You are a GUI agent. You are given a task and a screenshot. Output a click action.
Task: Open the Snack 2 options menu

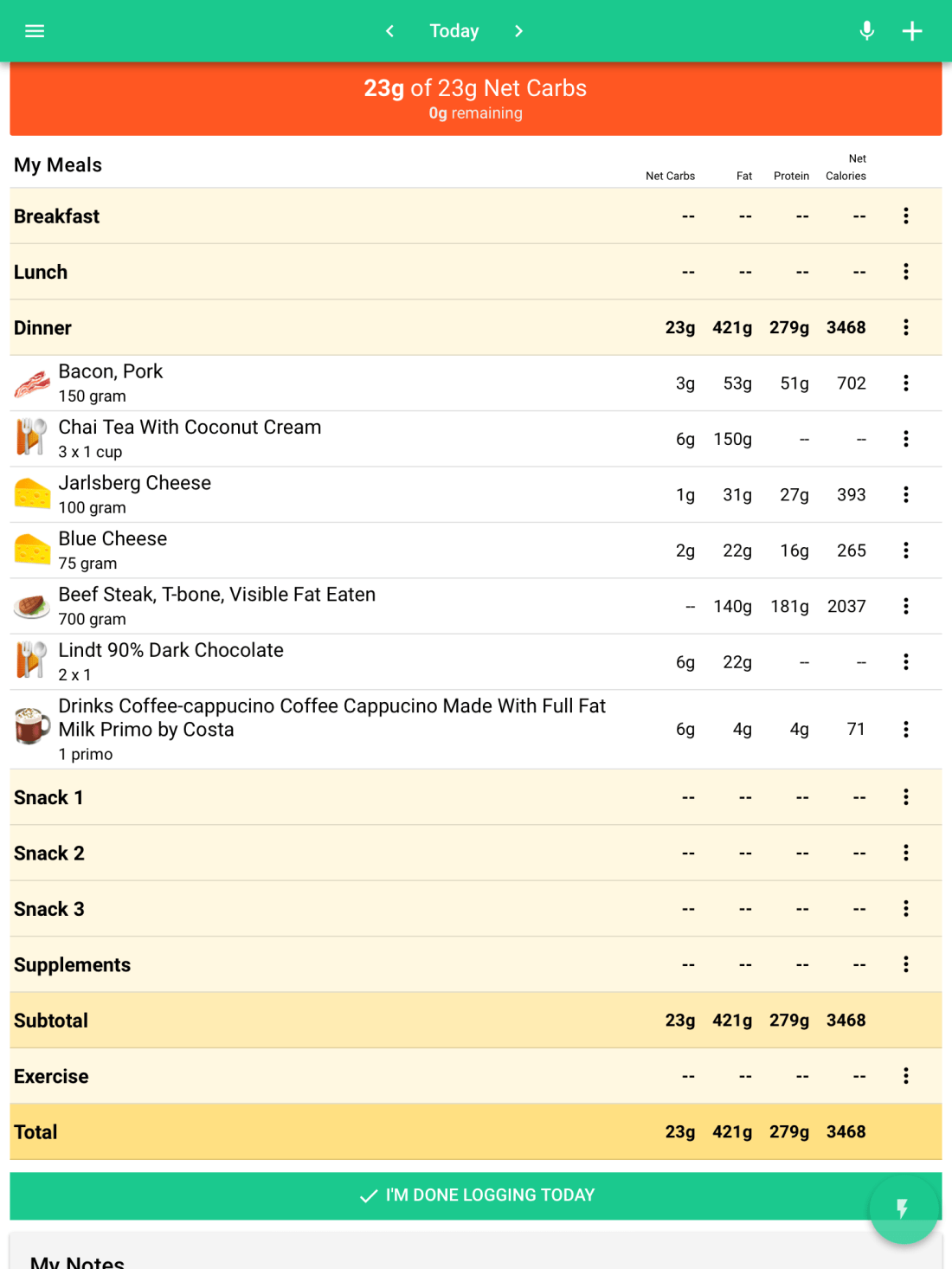pos(905,853)
